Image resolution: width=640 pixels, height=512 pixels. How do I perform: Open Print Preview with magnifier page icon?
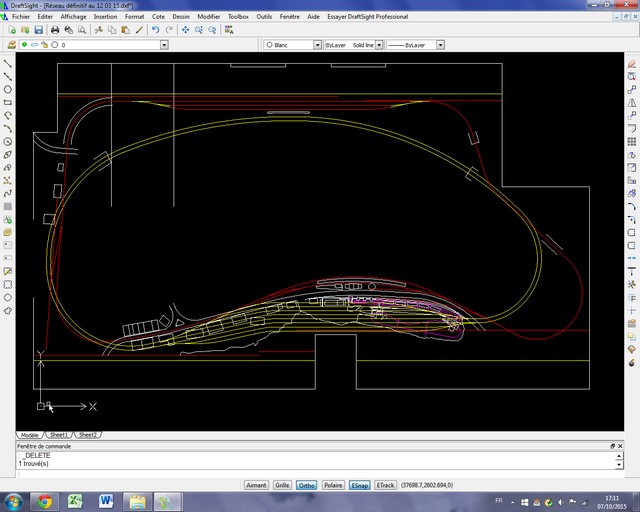(x=82, y=30)
